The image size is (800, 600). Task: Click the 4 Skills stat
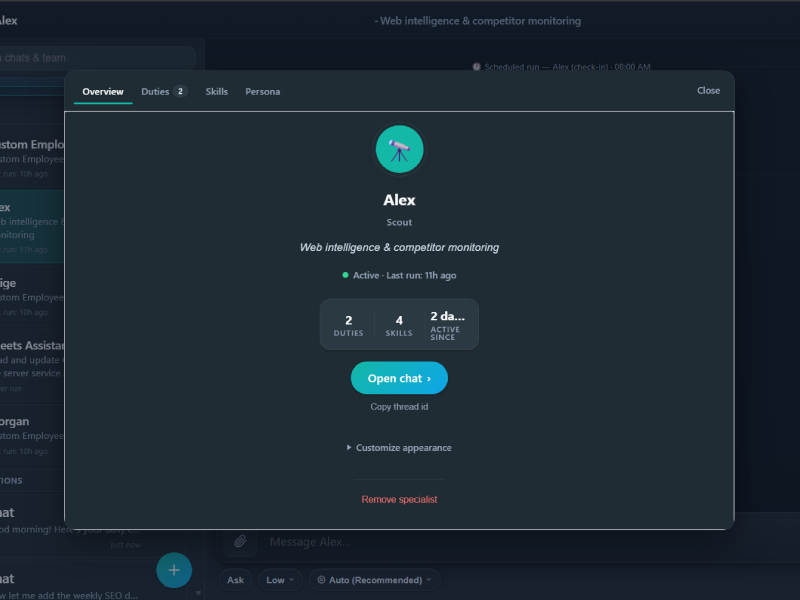coord(399,325)
